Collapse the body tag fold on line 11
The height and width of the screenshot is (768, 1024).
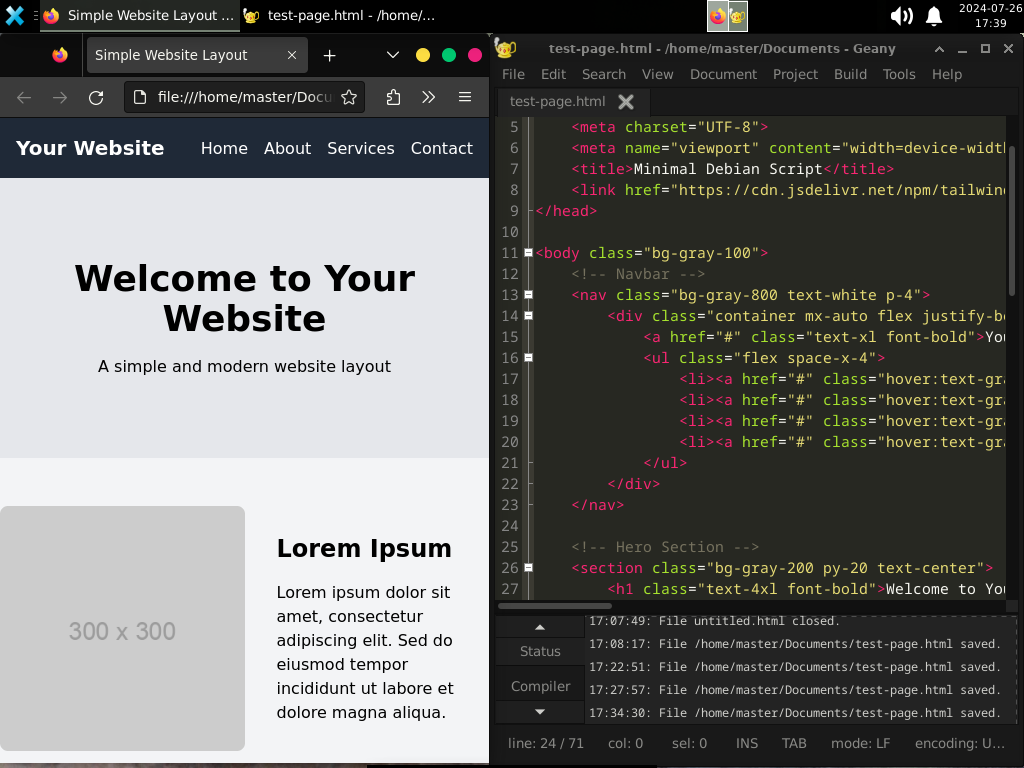click(x=528, y=253)
